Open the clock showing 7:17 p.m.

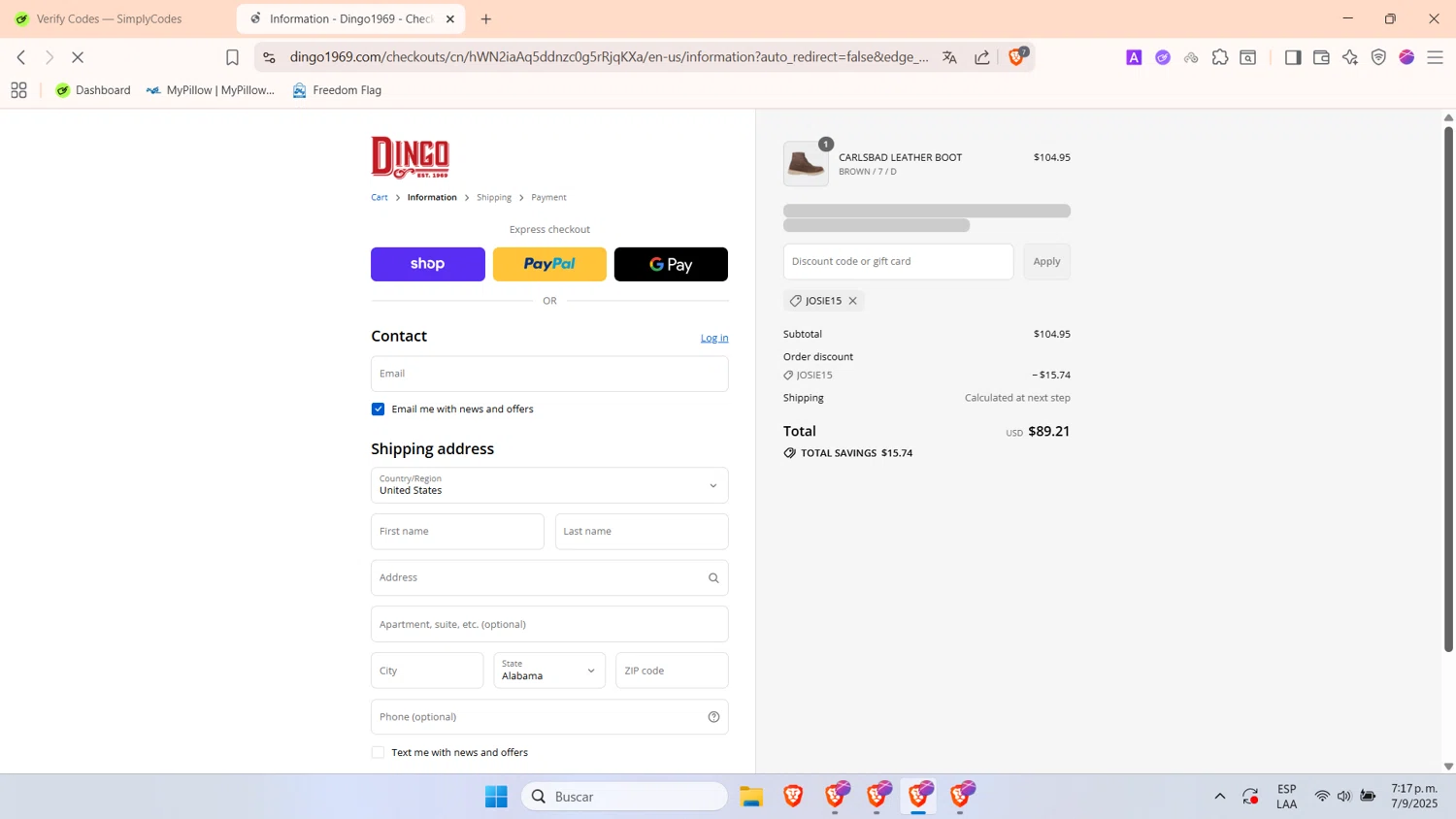tap(1414, 797)
